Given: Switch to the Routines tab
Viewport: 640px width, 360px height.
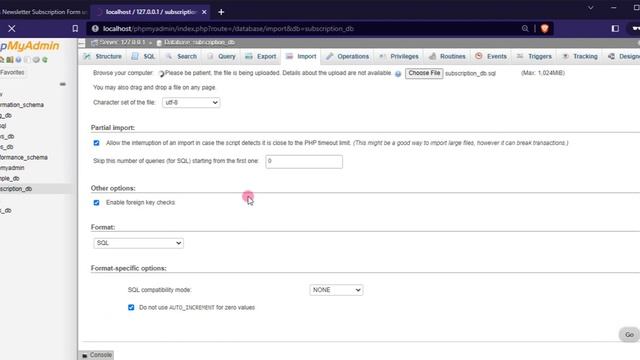Looking at the screenshot, I should [448, 56].
